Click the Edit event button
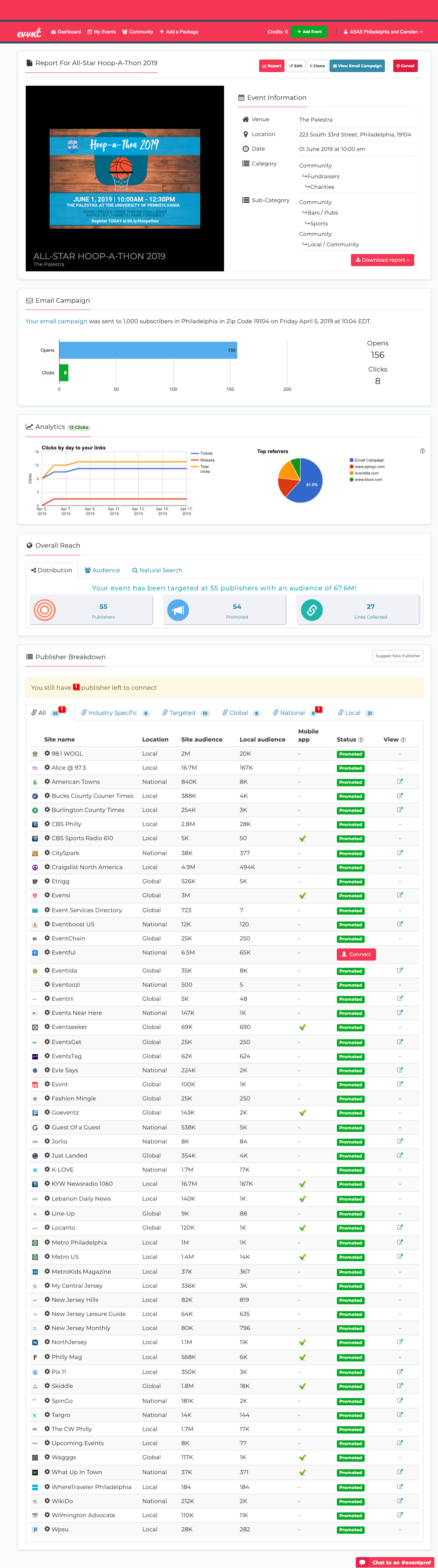The width and height of the screenshot is (438, 1568). pyautogui.click(x=295, y=66)
